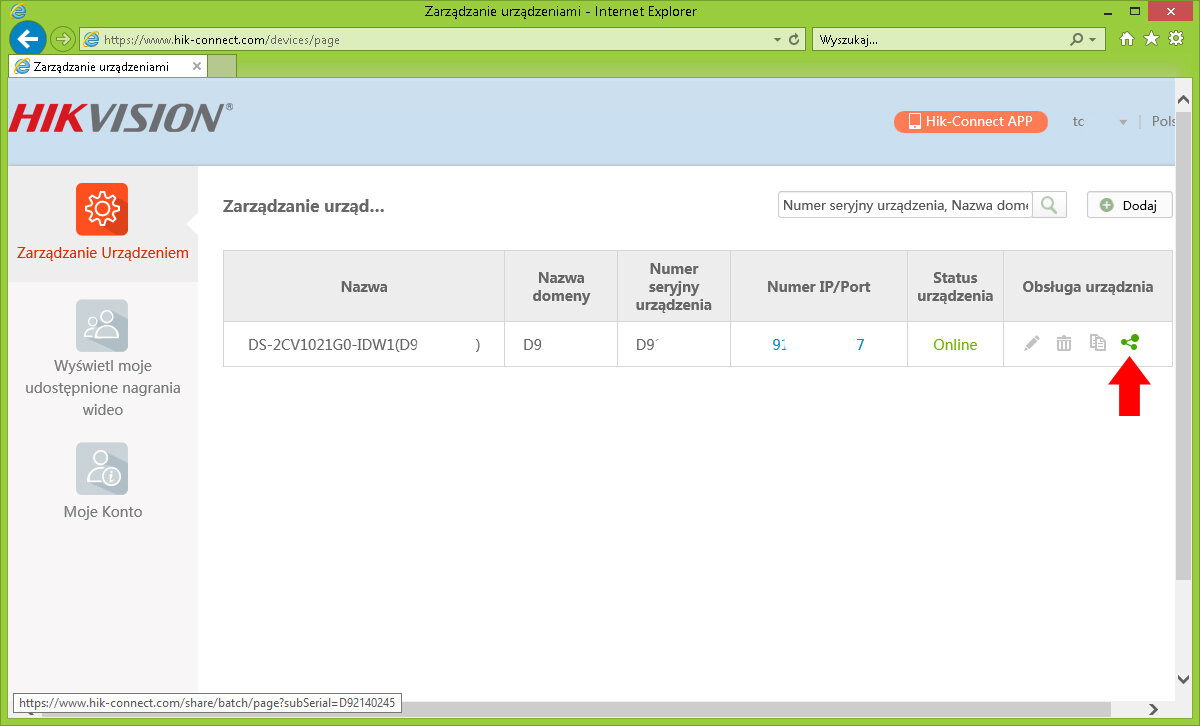The width and height of the screenshot is (1200, 726).
Task: Click the Hik-Connect APP button
Action: [970, 121]
